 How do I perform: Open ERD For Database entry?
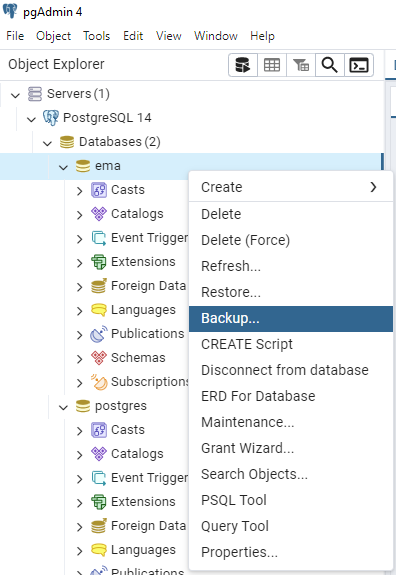(x=291, y=396)
